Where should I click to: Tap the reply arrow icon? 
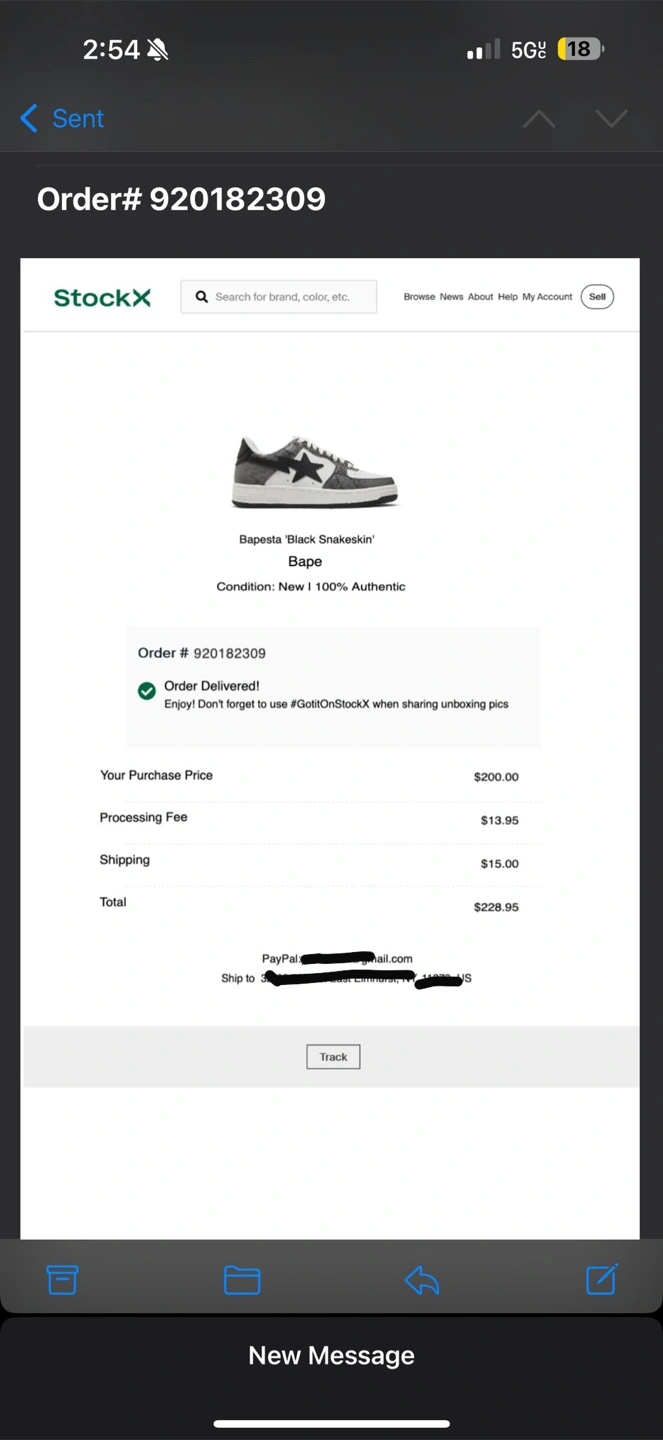click(422, 1280)
